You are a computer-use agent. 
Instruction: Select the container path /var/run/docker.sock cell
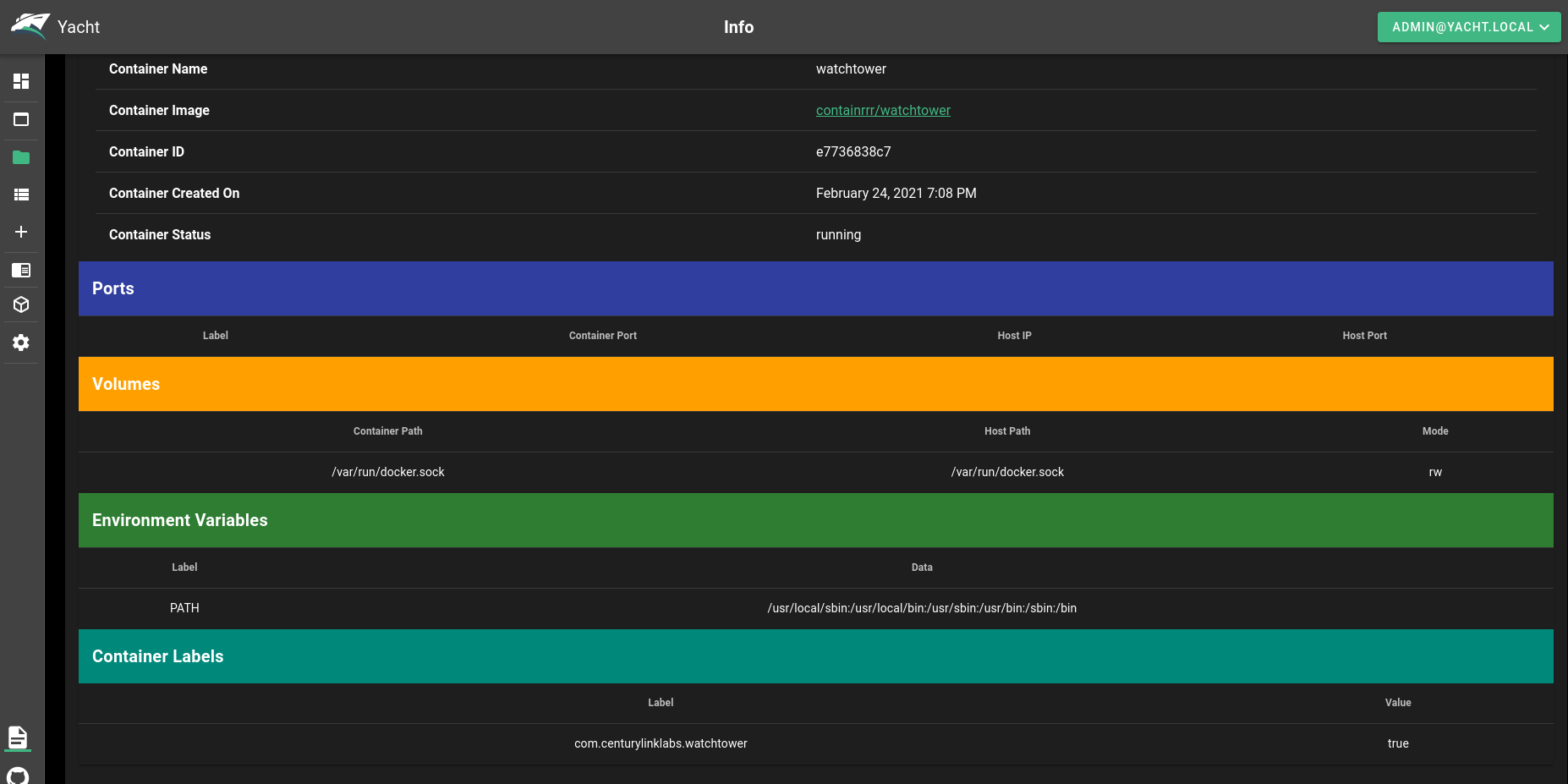pyautogui.click(x=388, y=472)
